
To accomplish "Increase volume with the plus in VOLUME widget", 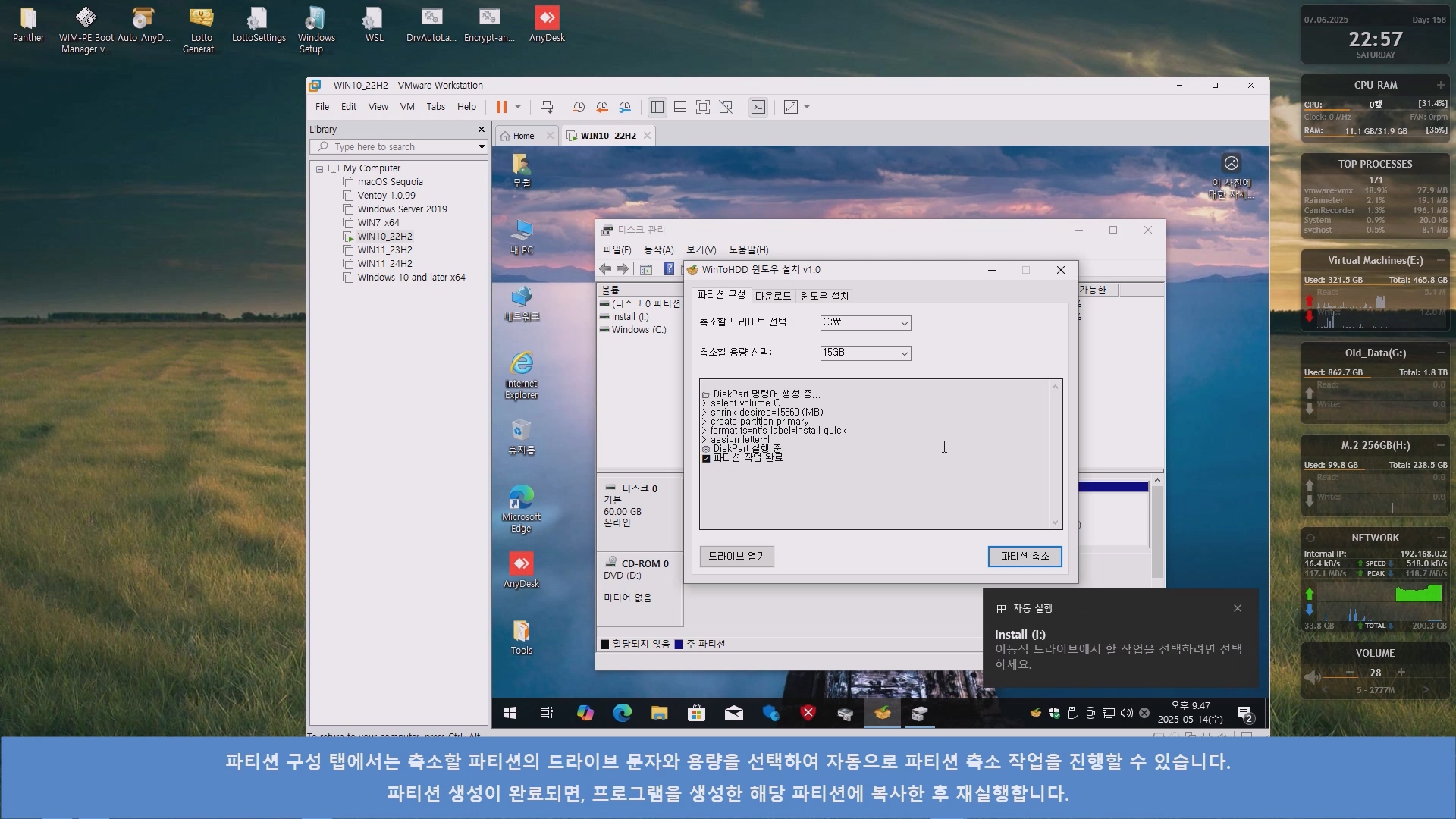I will [x=1401, y=672].
